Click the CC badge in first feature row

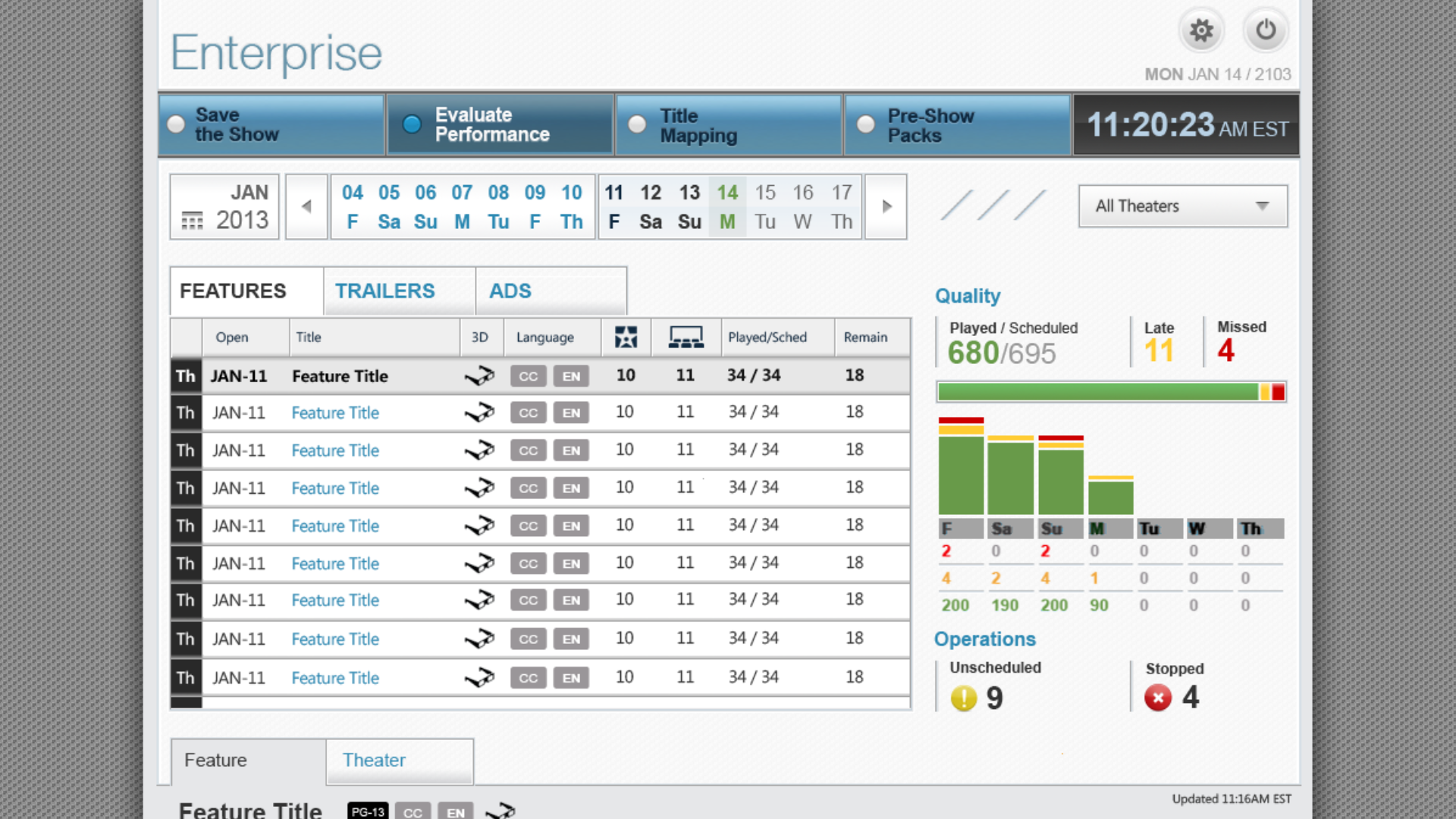(528, 376)
